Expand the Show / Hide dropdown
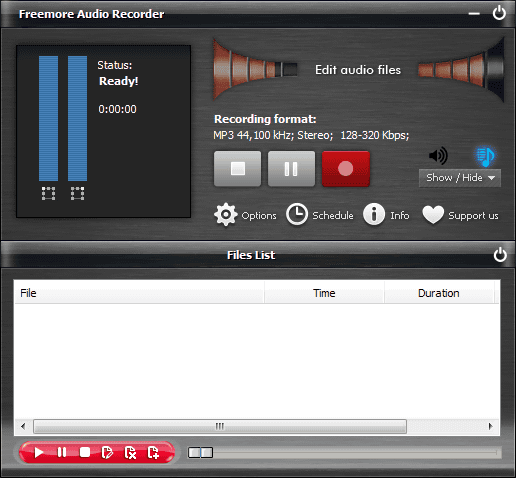Image resolution: width=516 pixels, height=478 pixels. coord(460,178)
